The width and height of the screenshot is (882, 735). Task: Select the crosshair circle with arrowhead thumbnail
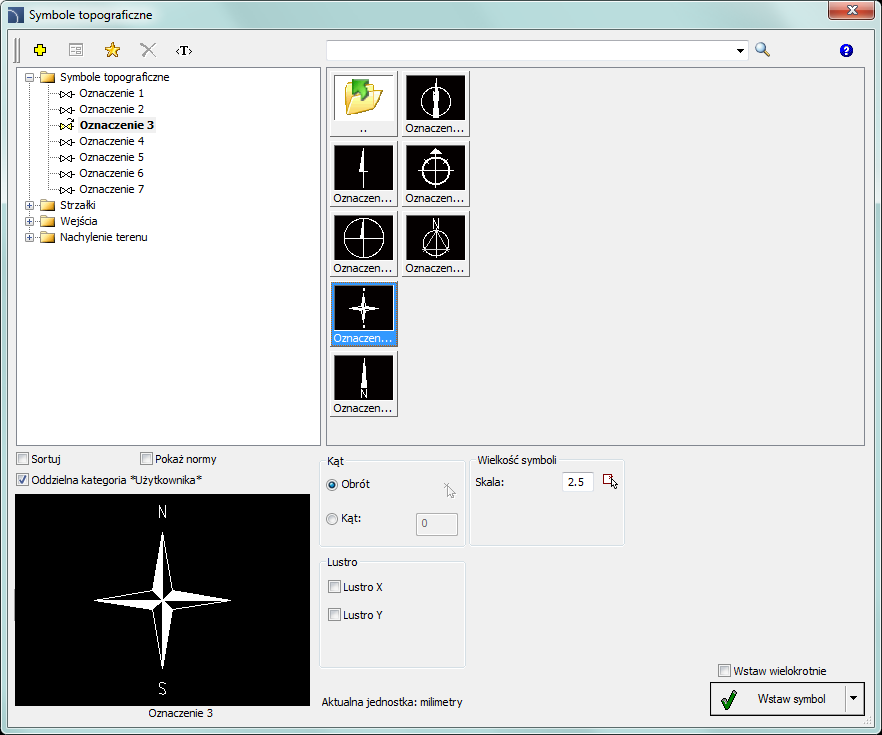click(435, 174)
